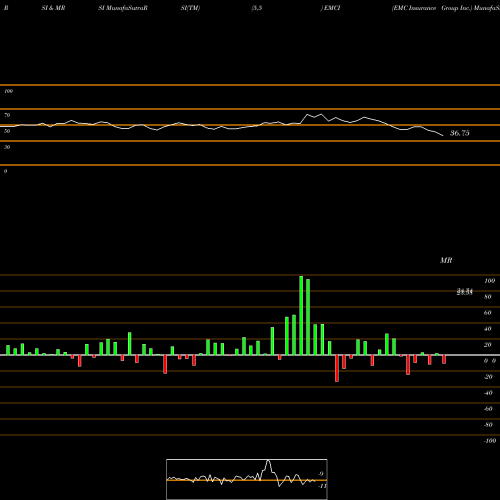500x500 pixels.
Task: Click the RSI scale label 30
Action: pos(7,147)
